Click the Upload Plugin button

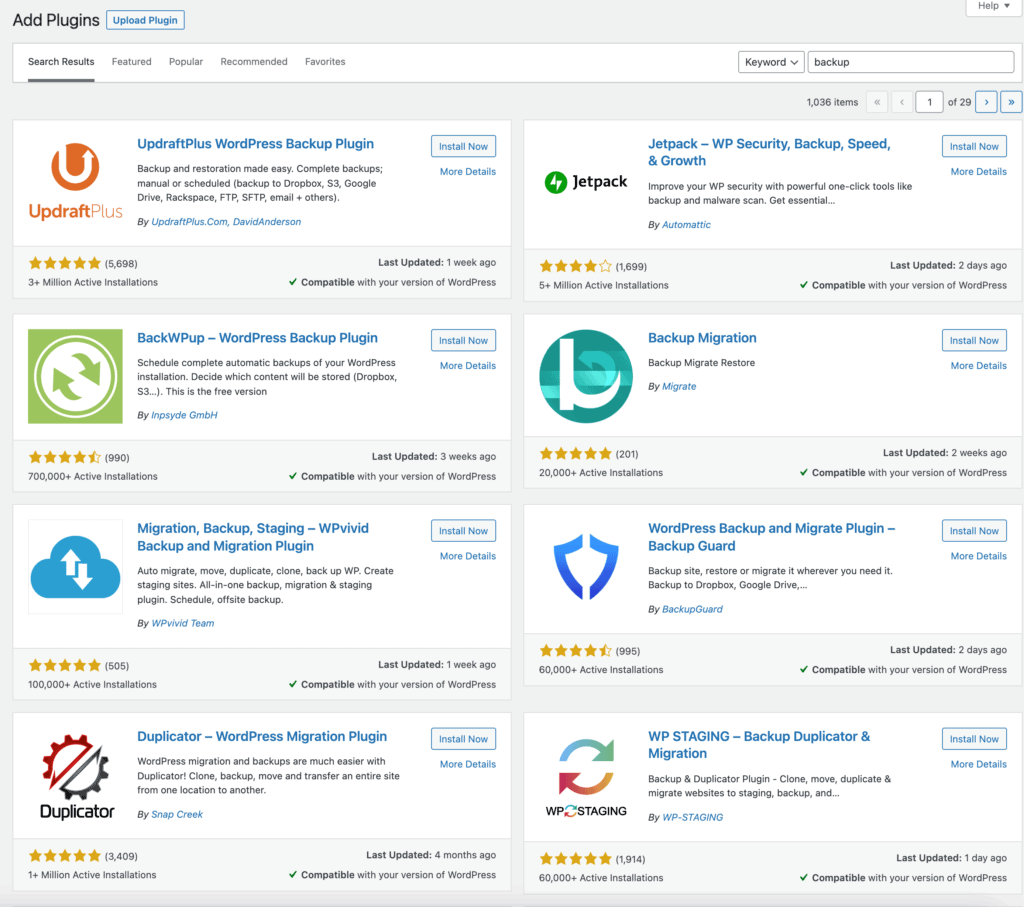coord(145,20)
